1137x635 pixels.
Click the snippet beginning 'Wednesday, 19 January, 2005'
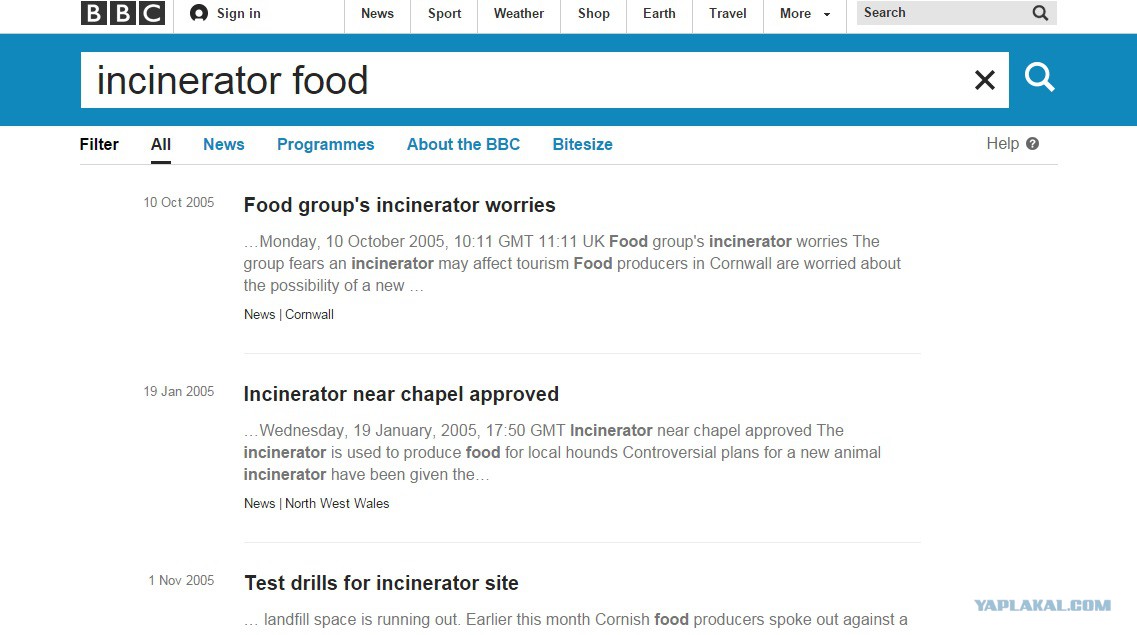562,452
